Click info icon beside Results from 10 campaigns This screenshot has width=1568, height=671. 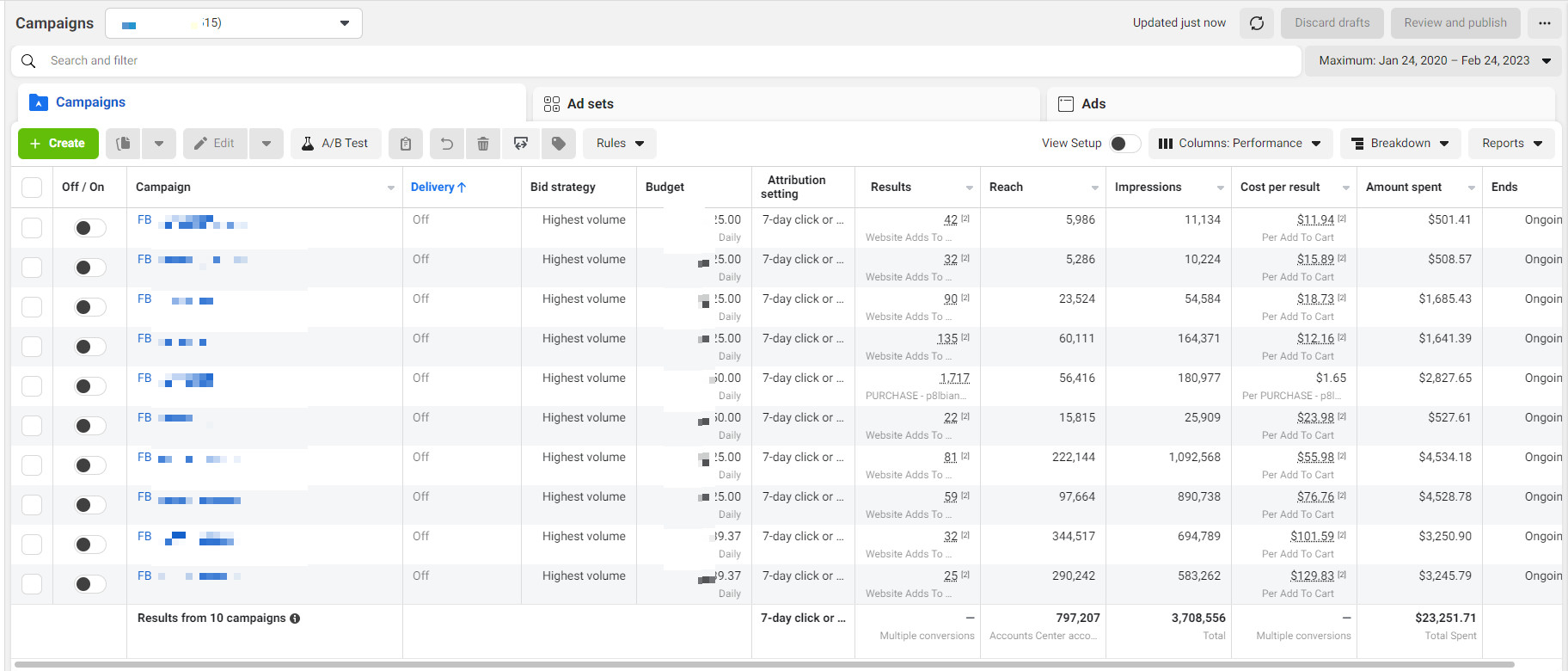click(295, 619)
